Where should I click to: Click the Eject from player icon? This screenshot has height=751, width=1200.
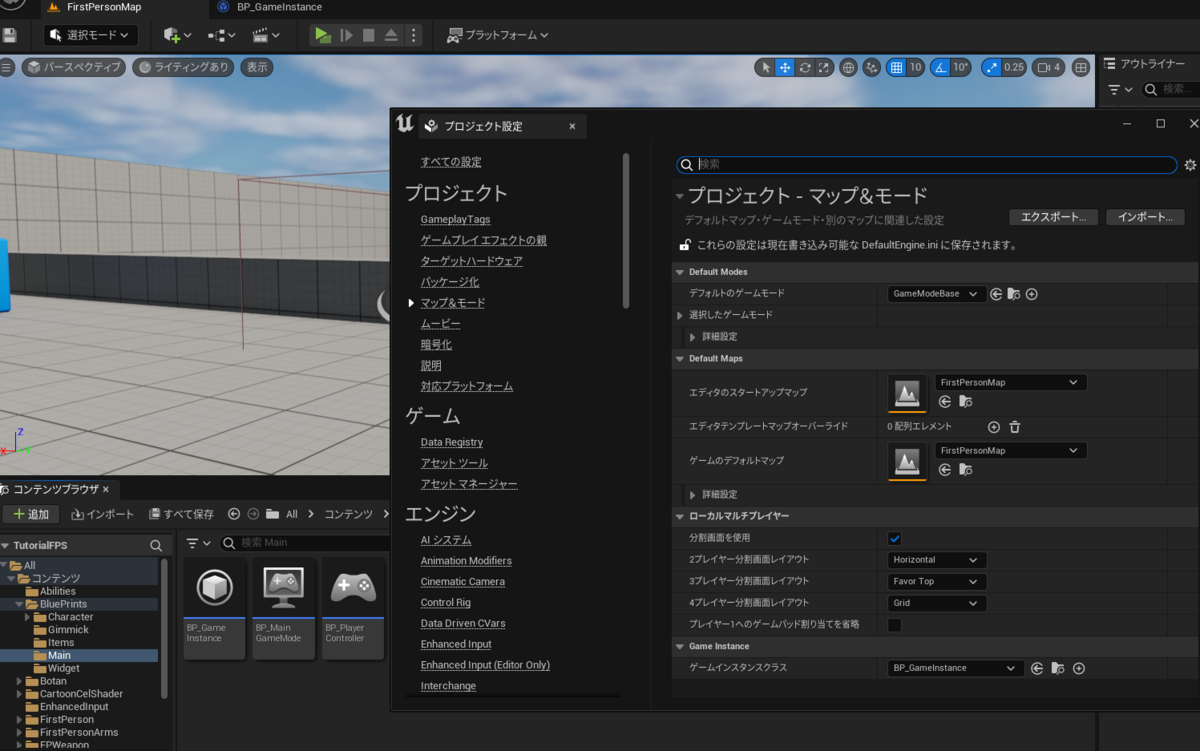pos(391,35)
